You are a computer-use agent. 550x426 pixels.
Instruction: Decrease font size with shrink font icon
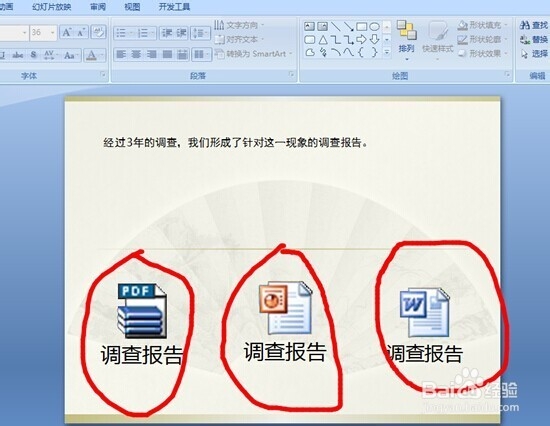click(81, 33)
